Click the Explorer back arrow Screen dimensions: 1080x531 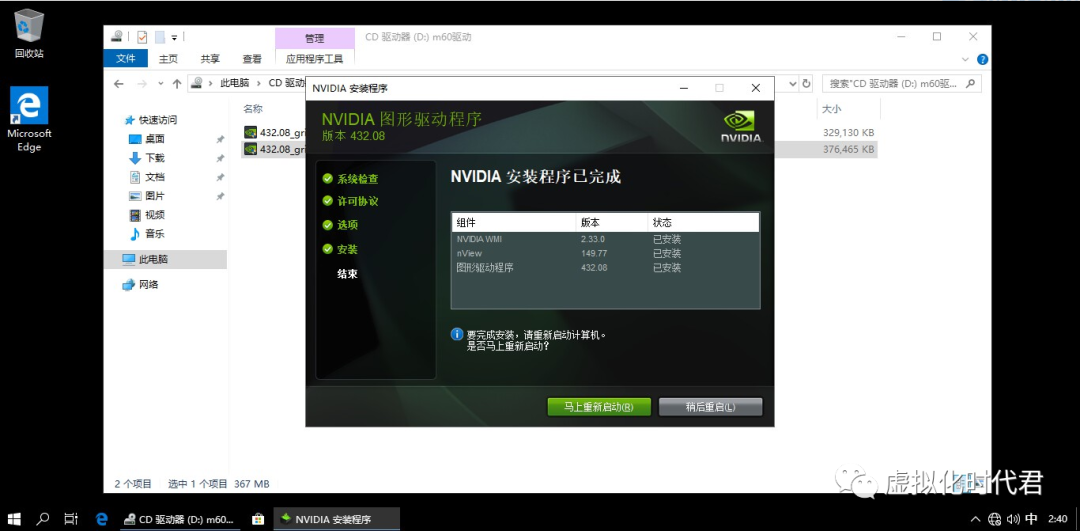pos(118,83)
